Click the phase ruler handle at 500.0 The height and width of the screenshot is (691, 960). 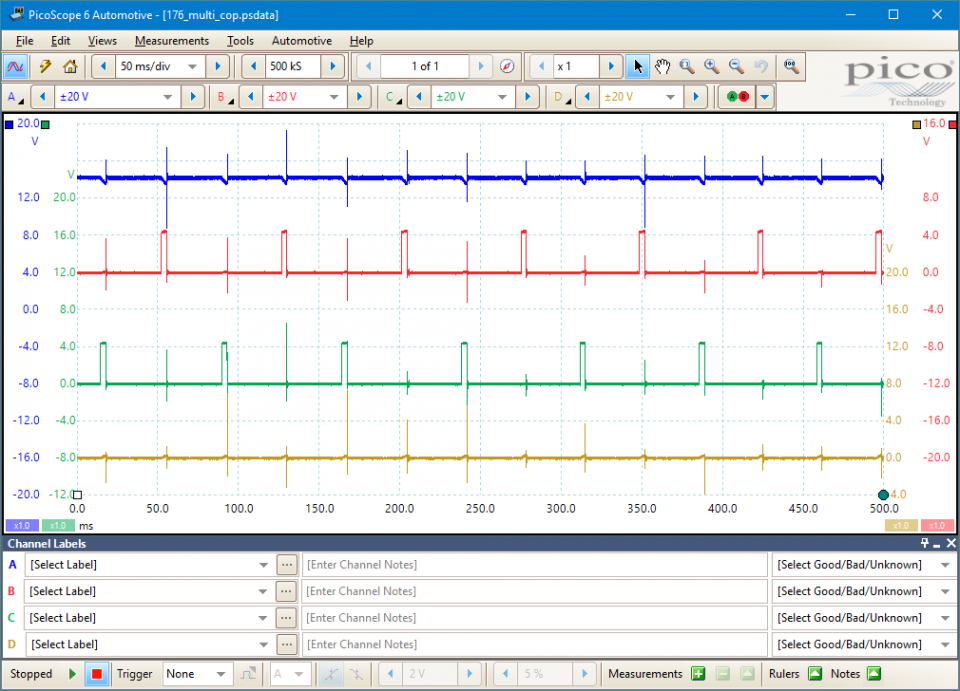coord(883,495)
